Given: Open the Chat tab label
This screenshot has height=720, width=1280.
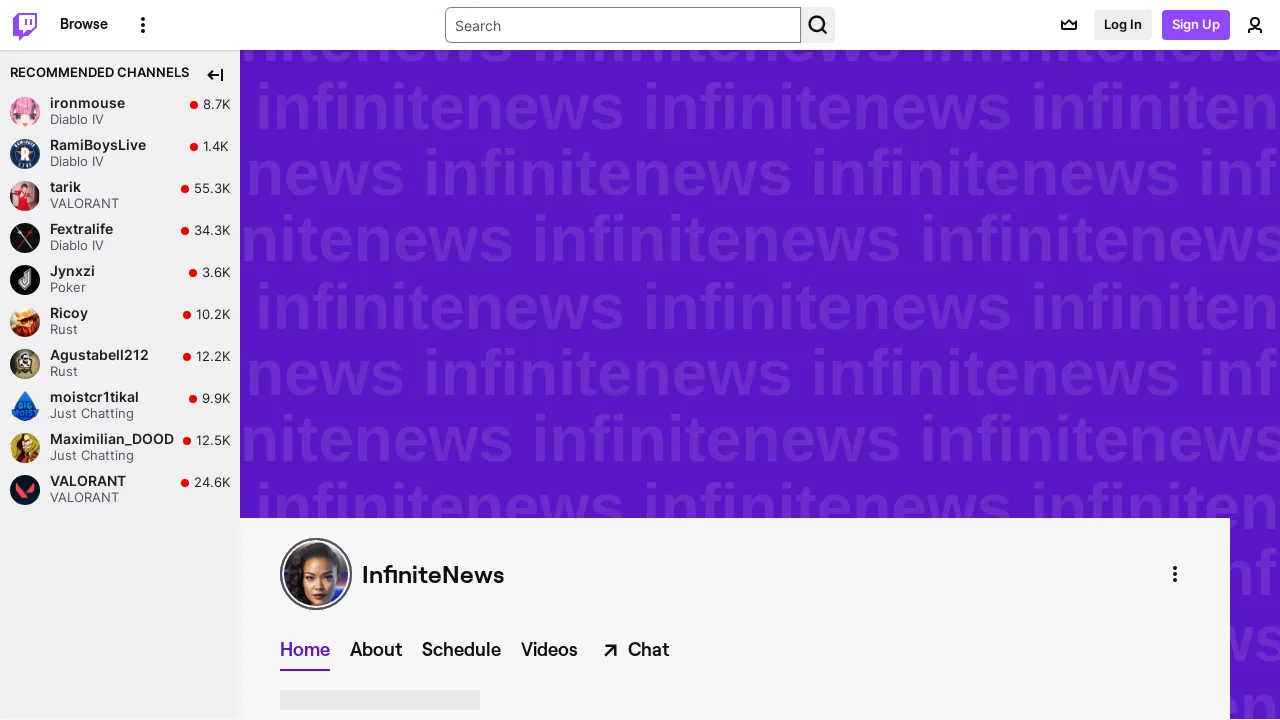Looking at the screenshot, I should tap(648, 650).
